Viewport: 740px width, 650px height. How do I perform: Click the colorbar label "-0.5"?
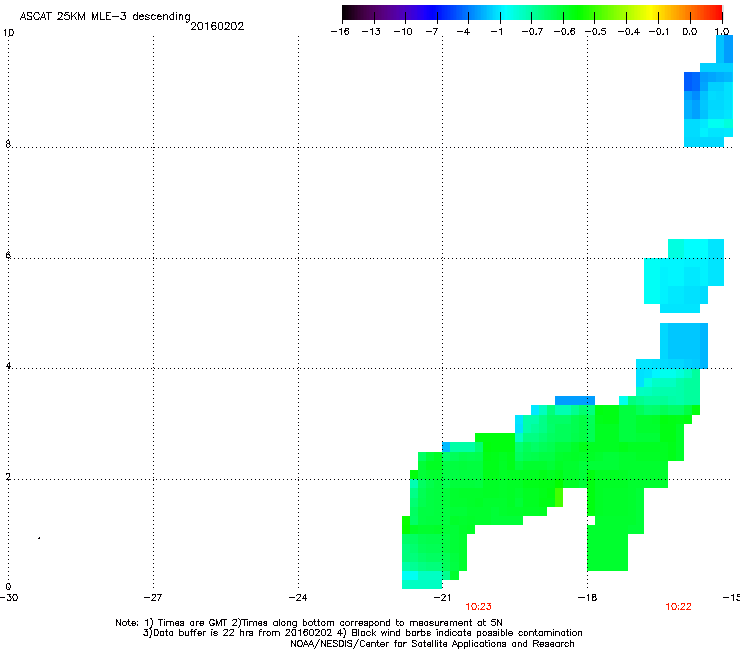point(596,32)
